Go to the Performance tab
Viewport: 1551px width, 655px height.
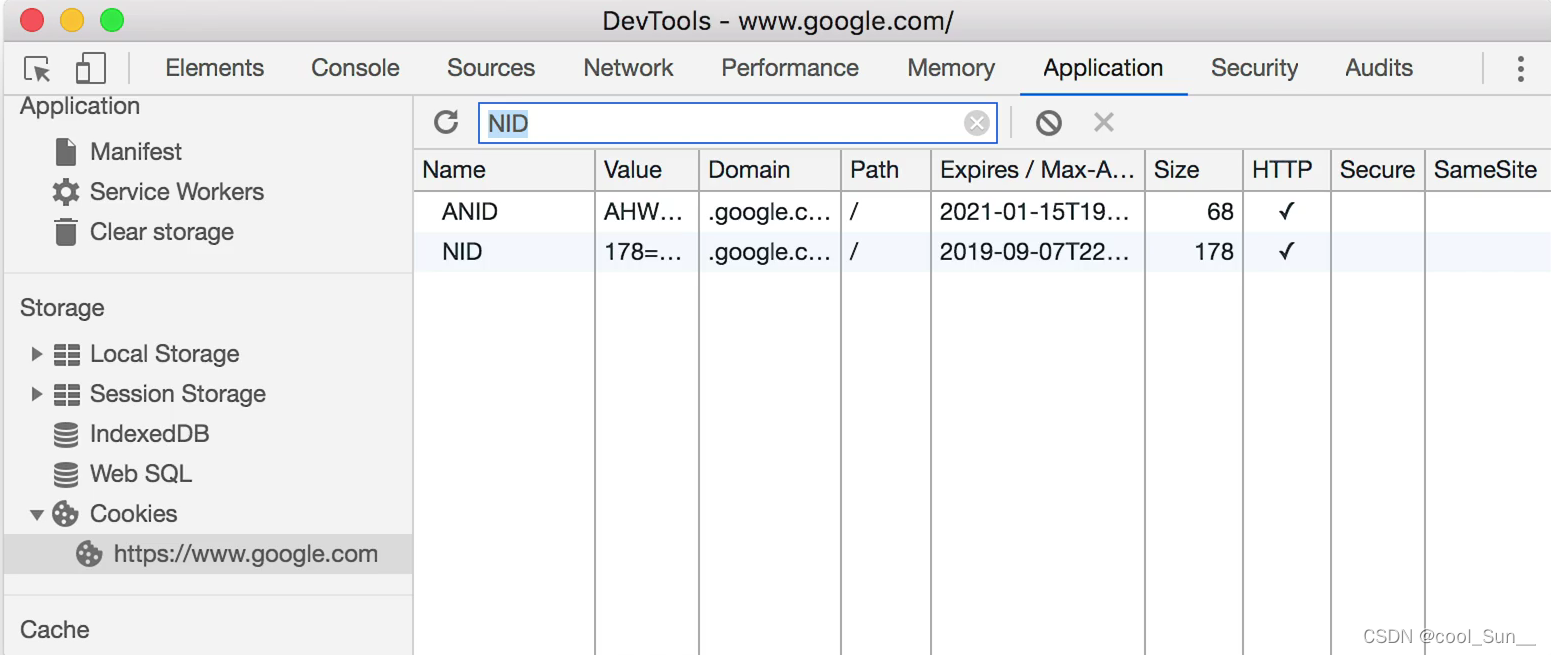(x=790, y=68)
